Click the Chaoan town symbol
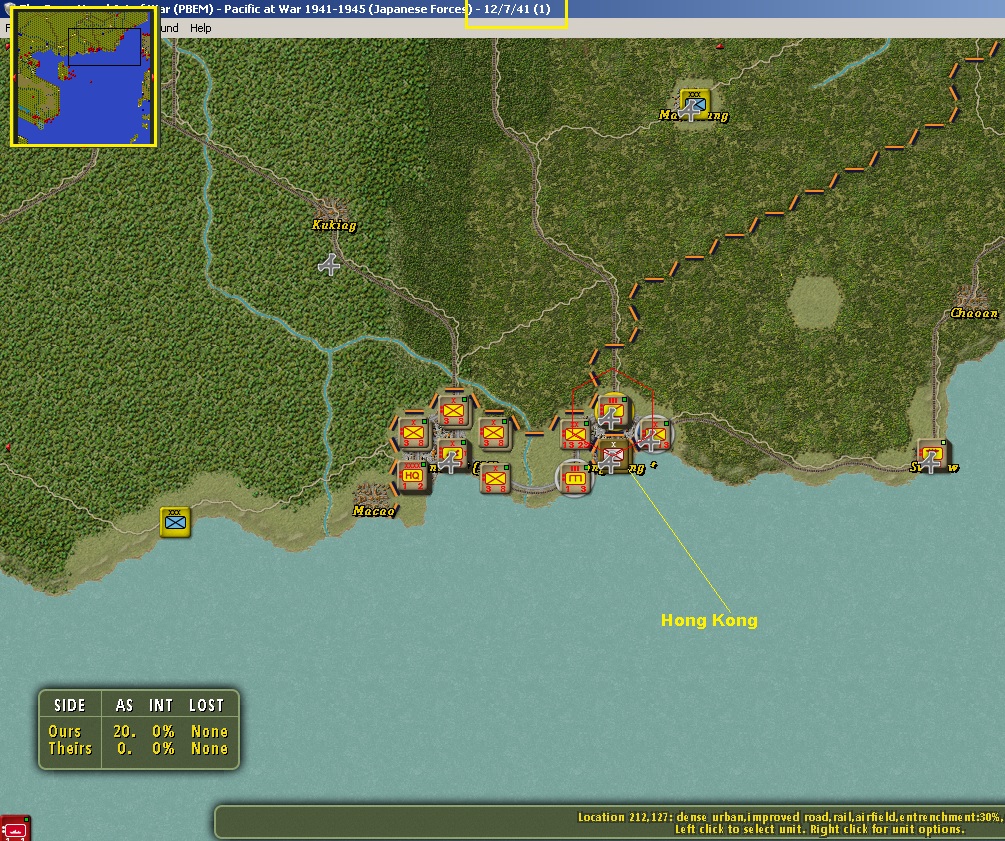This screenshot has width=1005, height=841. point(972,297)
